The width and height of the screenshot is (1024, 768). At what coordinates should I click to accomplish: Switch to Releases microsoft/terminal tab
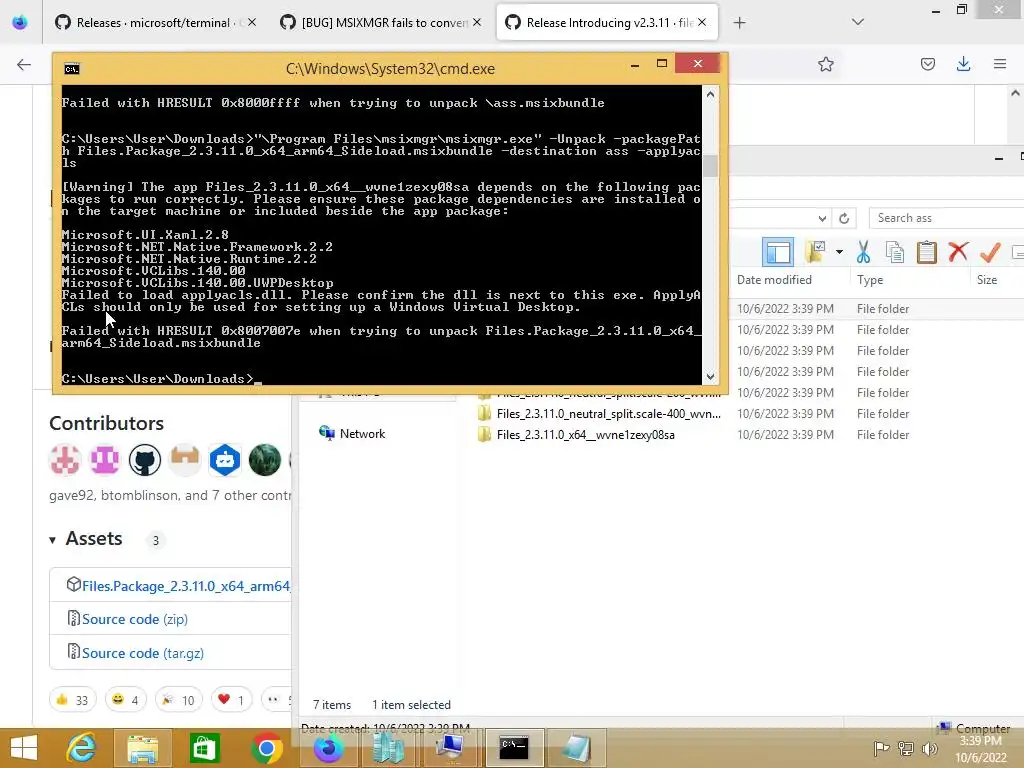[x=153, y=23]
